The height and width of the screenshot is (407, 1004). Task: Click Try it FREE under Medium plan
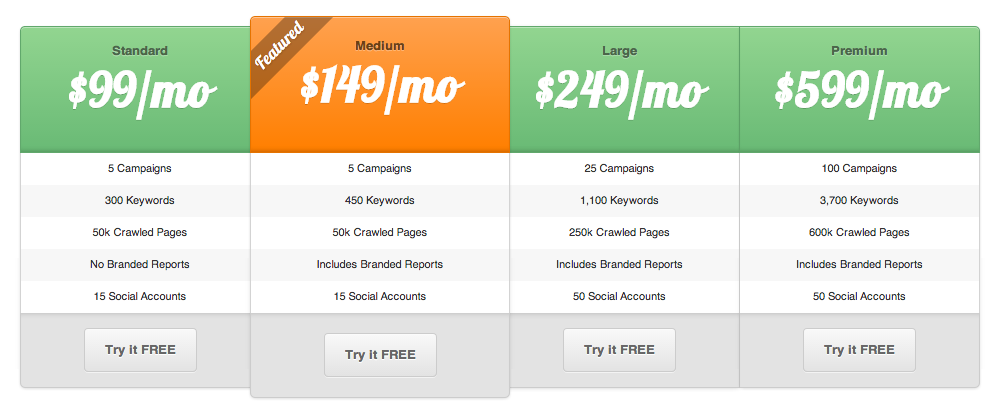[380, 355]
